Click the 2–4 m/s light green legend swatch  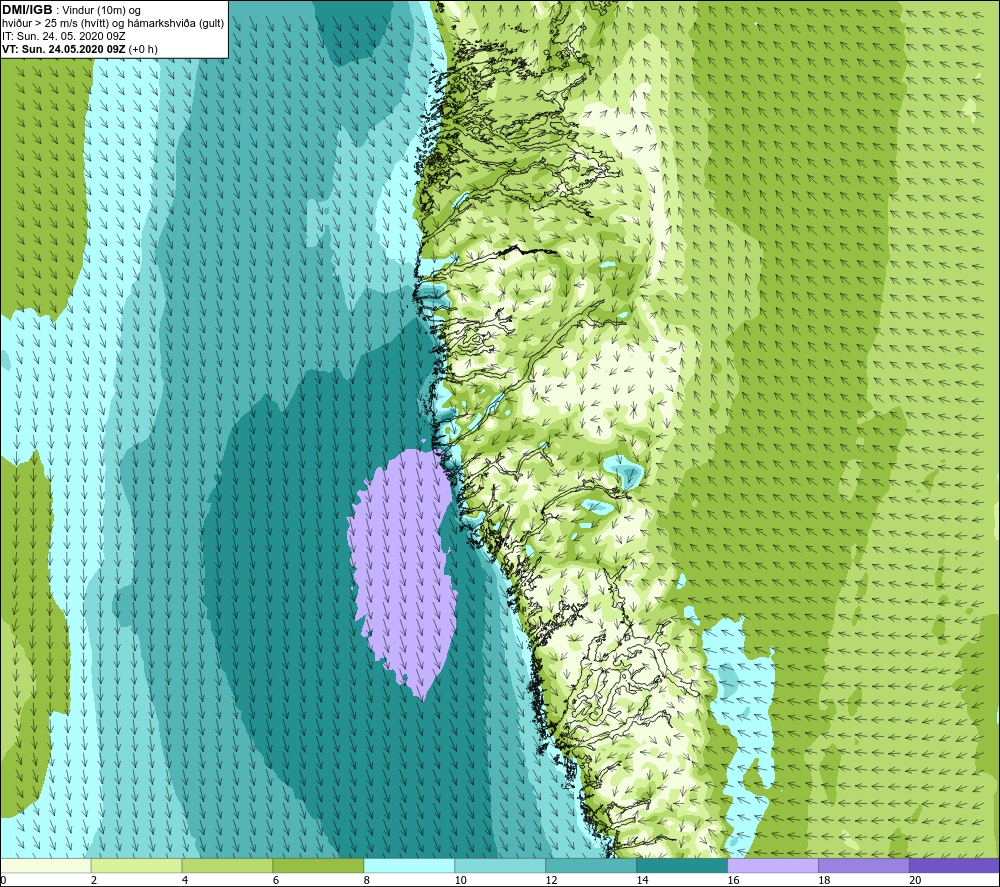[136, 865]
